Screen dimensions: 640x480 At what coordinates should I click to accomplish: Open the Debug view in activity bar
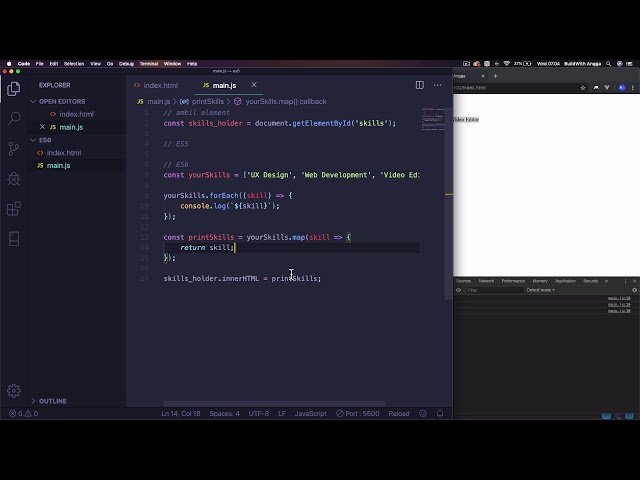[x=14, y=178]
